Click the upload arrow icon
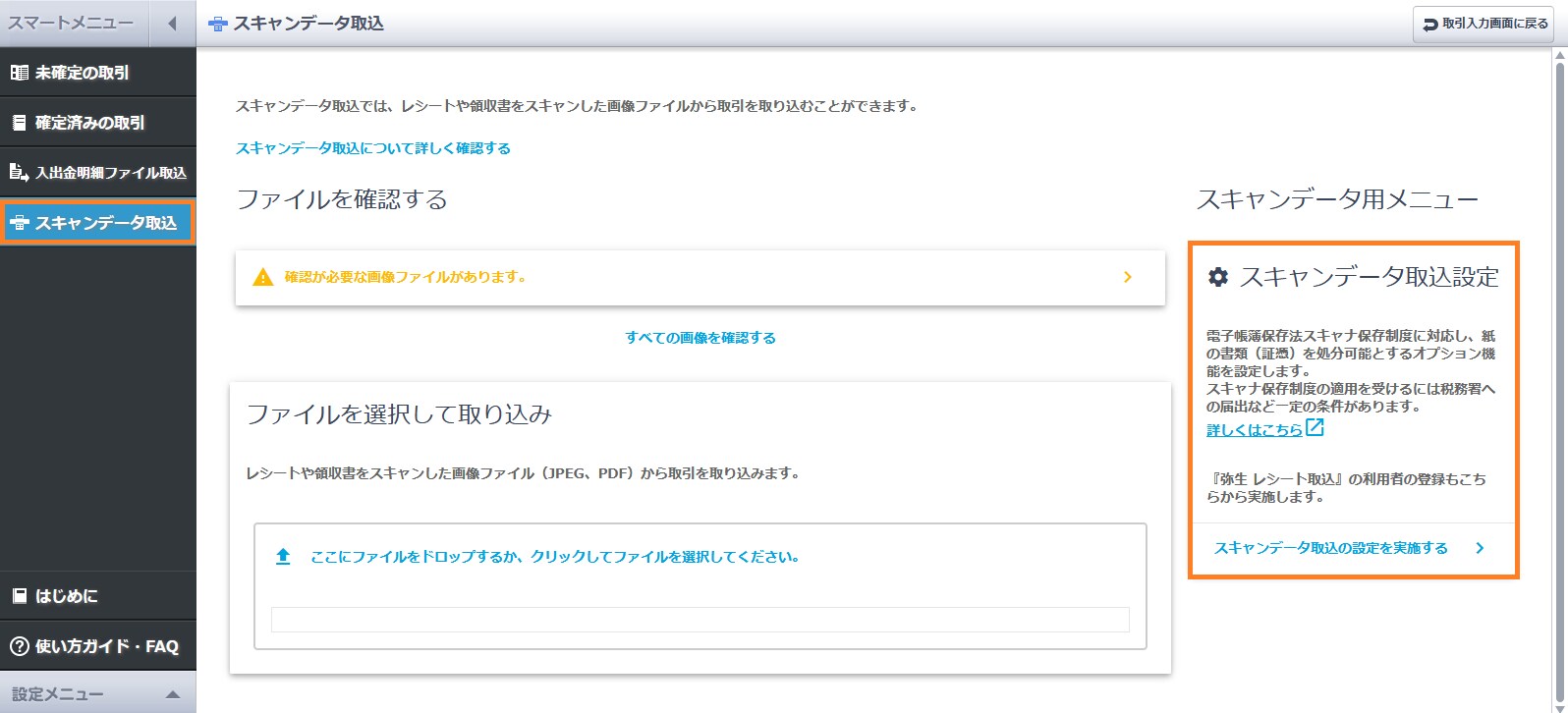 (x=283, y=557)
